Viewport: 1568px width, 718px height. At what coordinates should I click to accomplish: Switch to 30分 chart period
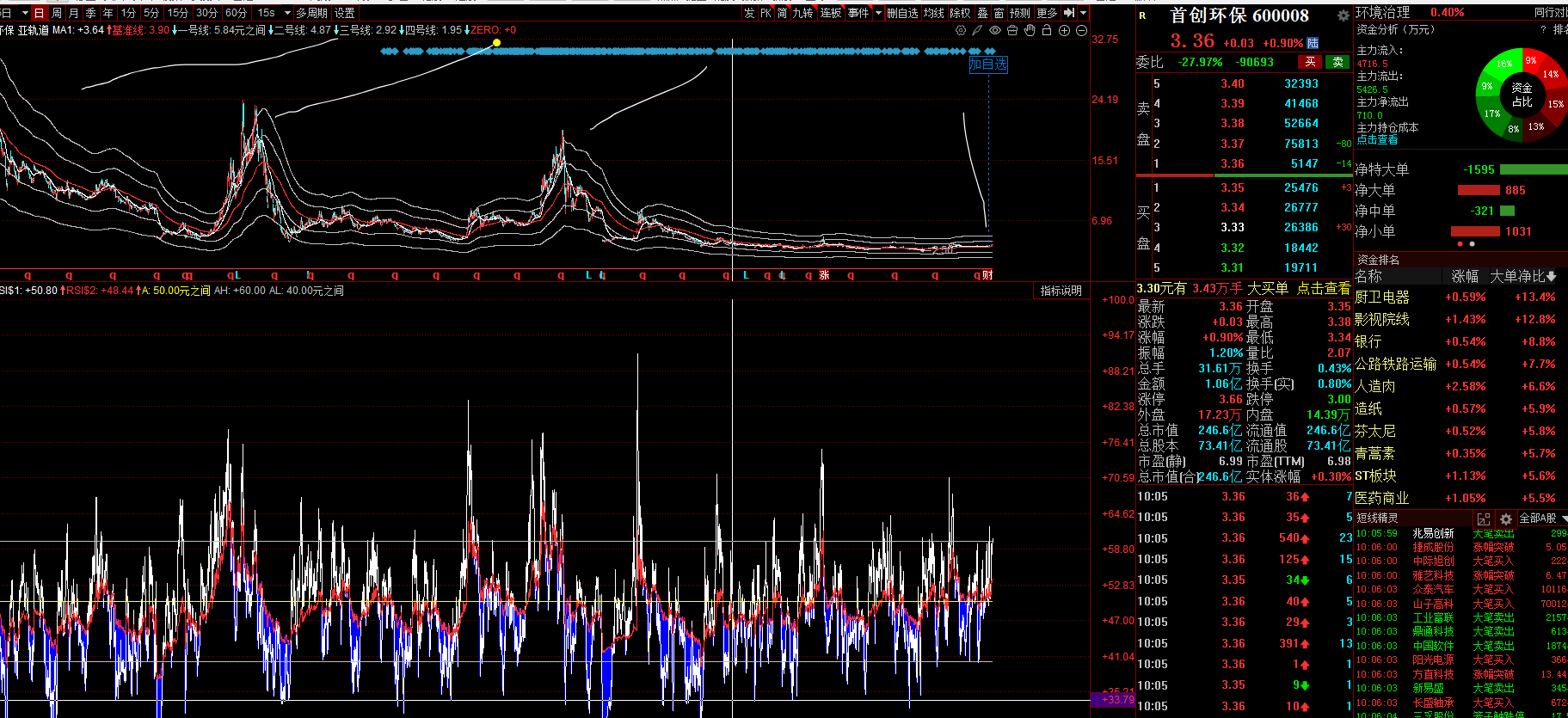click(206, 13)
